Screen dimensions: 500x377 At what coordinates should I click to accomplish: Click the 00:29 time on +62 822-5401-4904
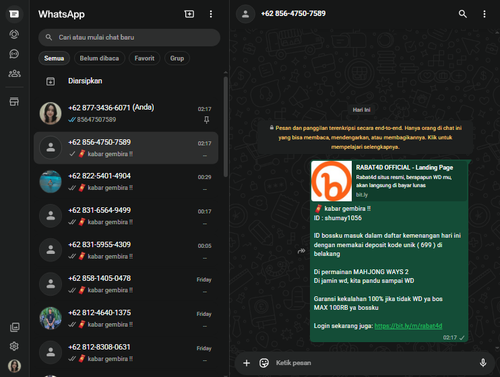pyautogui.click(x=204, y=177)
